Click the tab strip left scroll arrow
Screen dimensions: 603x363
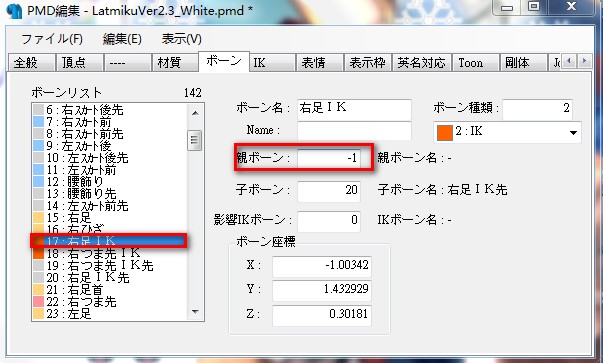click(x=569, y=61)
